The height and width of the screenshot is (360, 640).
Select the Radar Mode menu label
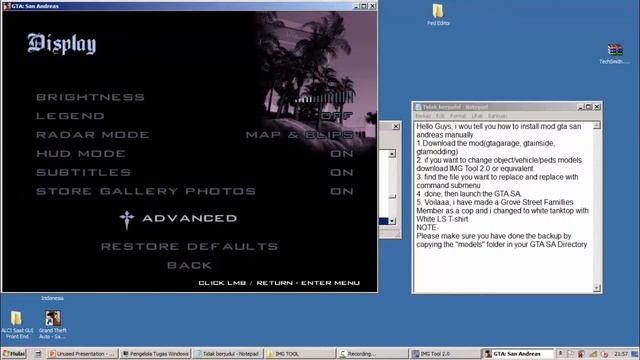click(x=93, y=135)
